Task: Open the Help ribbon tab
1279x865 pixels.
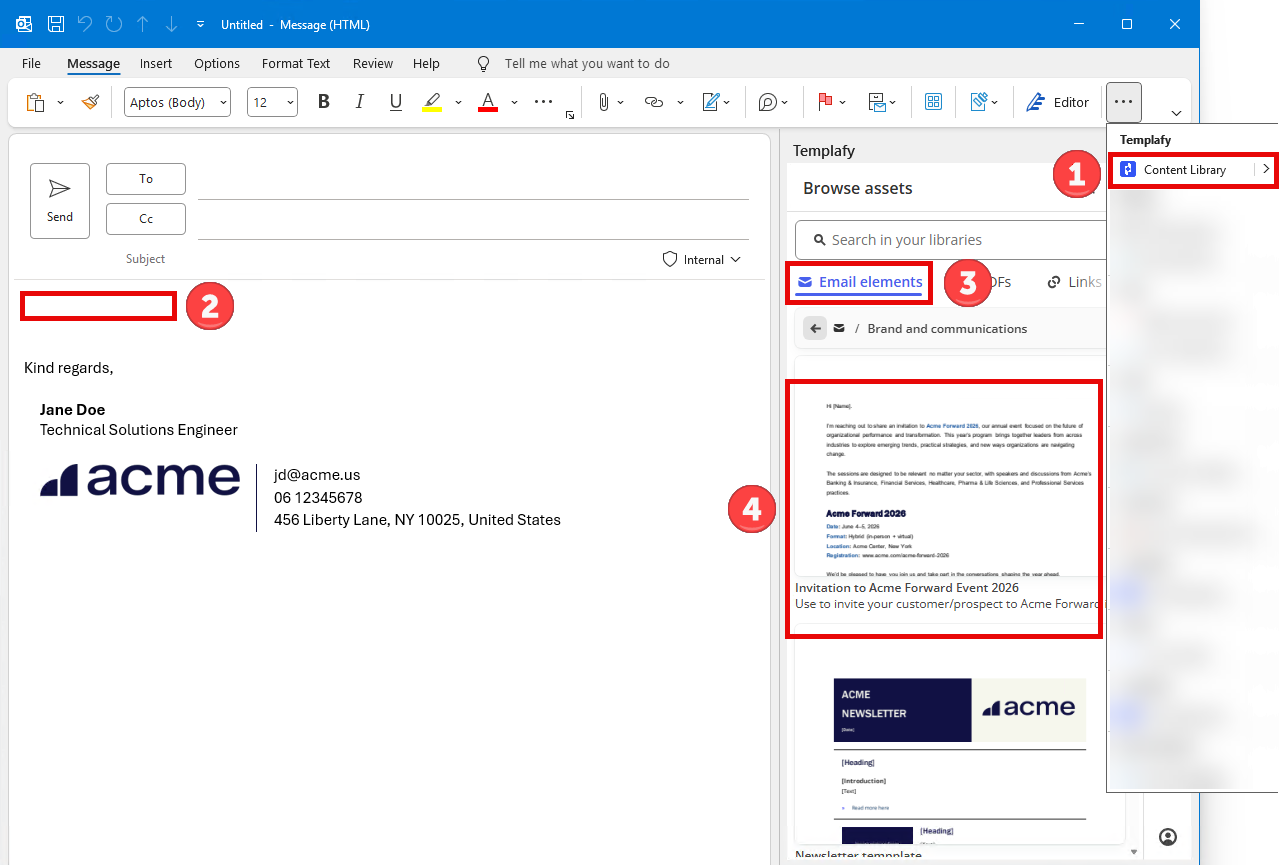Action: 426,63
